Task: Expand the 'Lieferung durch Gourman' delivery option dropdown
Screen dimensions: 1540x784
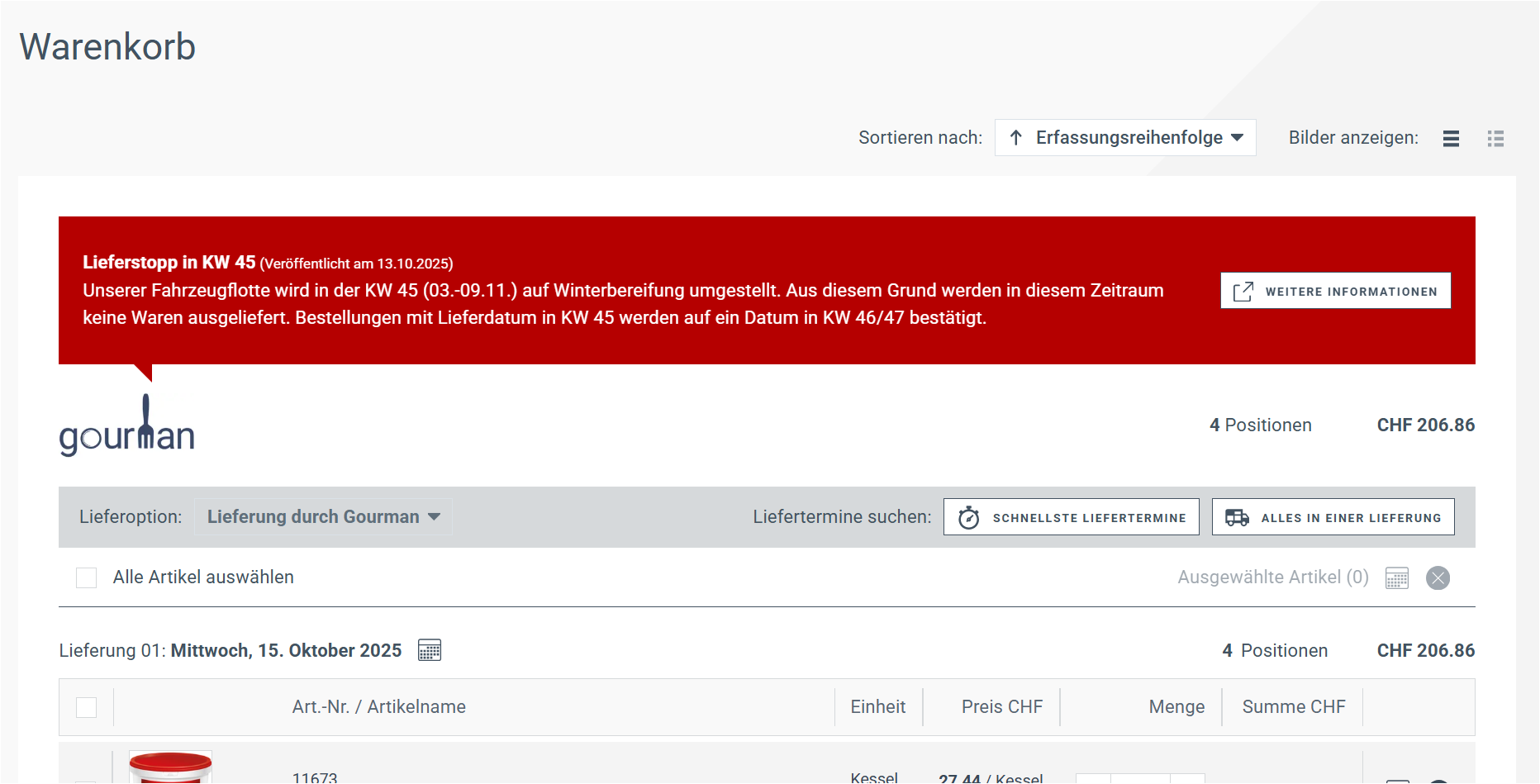Action: click(324, 517)
